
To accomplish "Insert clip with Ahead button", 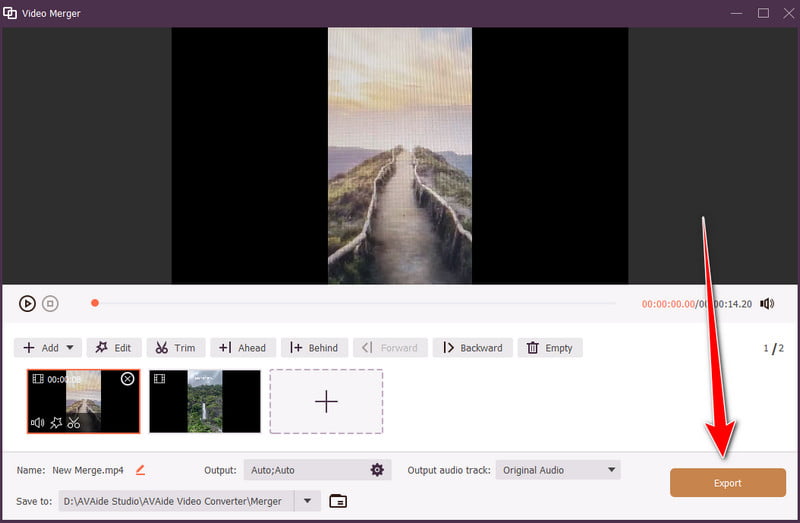I will click(x=243, y=348).
